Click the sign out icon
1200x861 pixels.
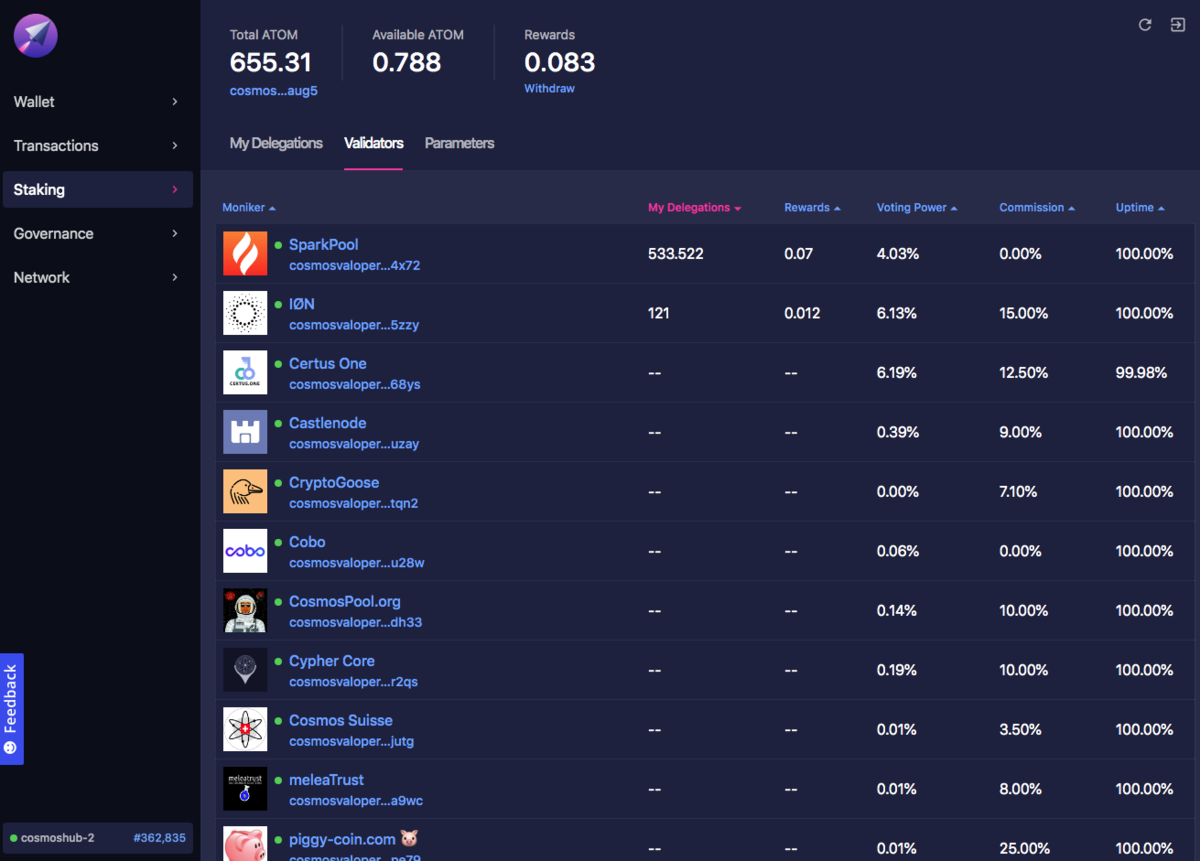(x=1177, y=25)
